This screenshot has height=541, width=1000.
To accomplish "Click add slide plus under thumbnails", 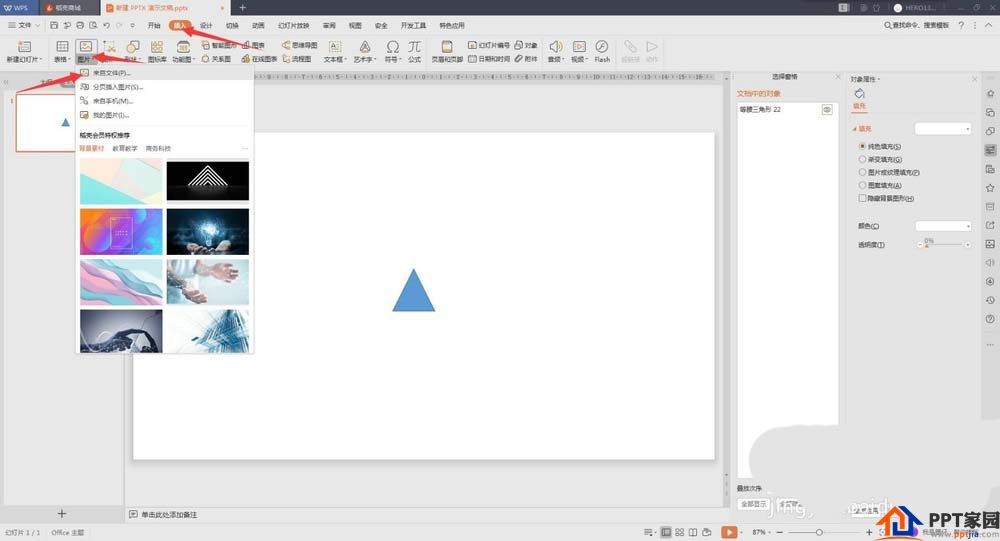I will 62,514.
